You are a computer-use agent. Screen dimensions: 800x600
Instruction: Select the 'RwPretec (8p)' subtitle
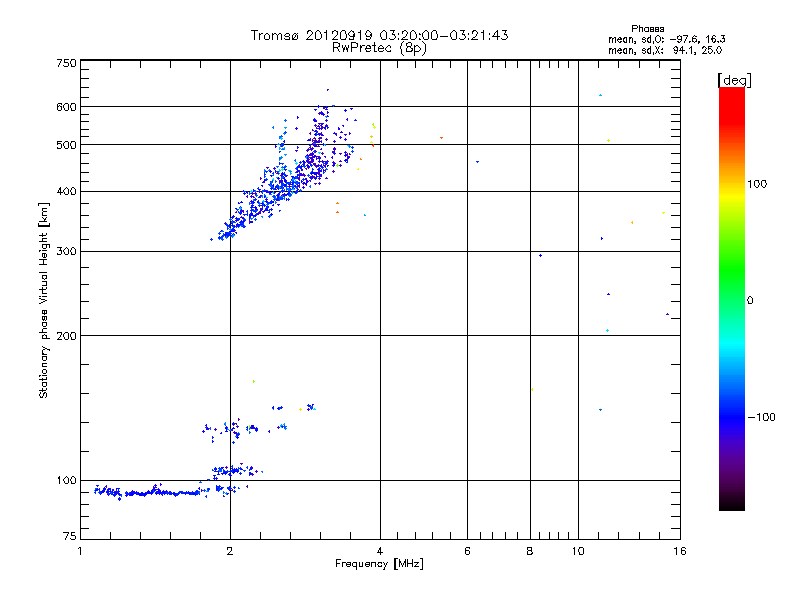coord(379,48)
